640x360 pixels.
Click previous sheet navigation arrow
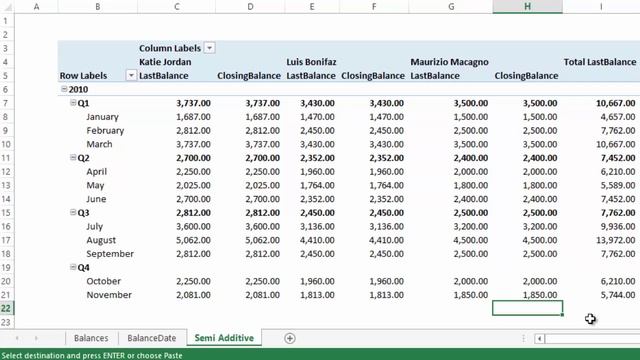(17, 338)
